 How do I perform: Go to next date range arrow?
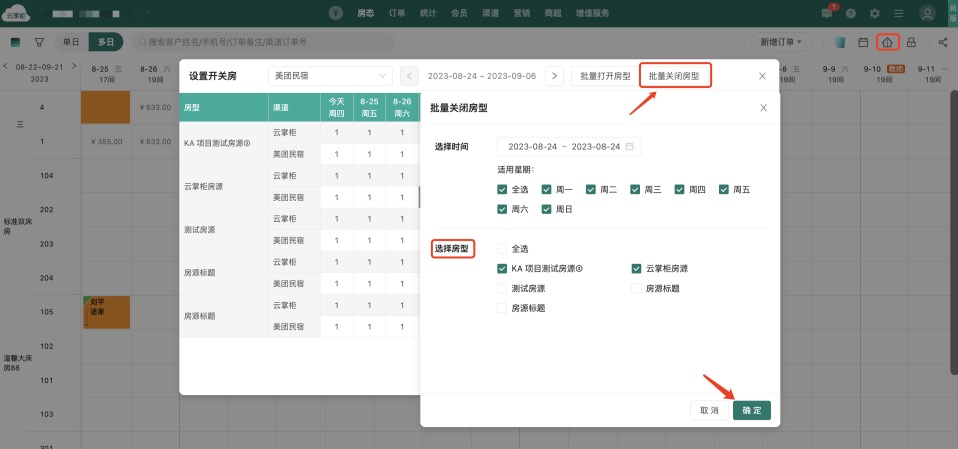(556, 76)
